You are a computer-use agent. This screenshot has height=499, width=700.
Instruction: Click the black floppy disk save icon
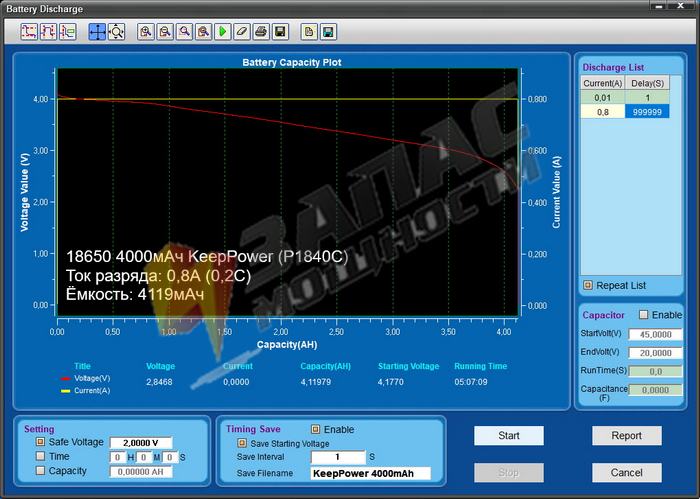(x=280, y=31)
